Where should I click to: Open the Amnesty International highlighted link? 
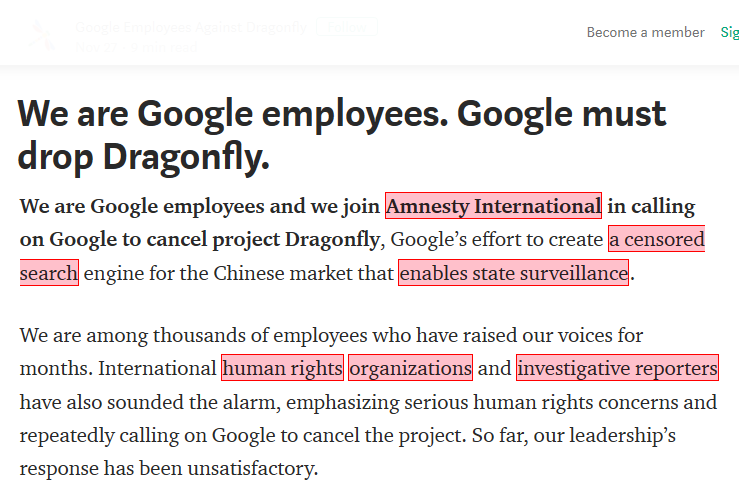[x=493, y=206]
